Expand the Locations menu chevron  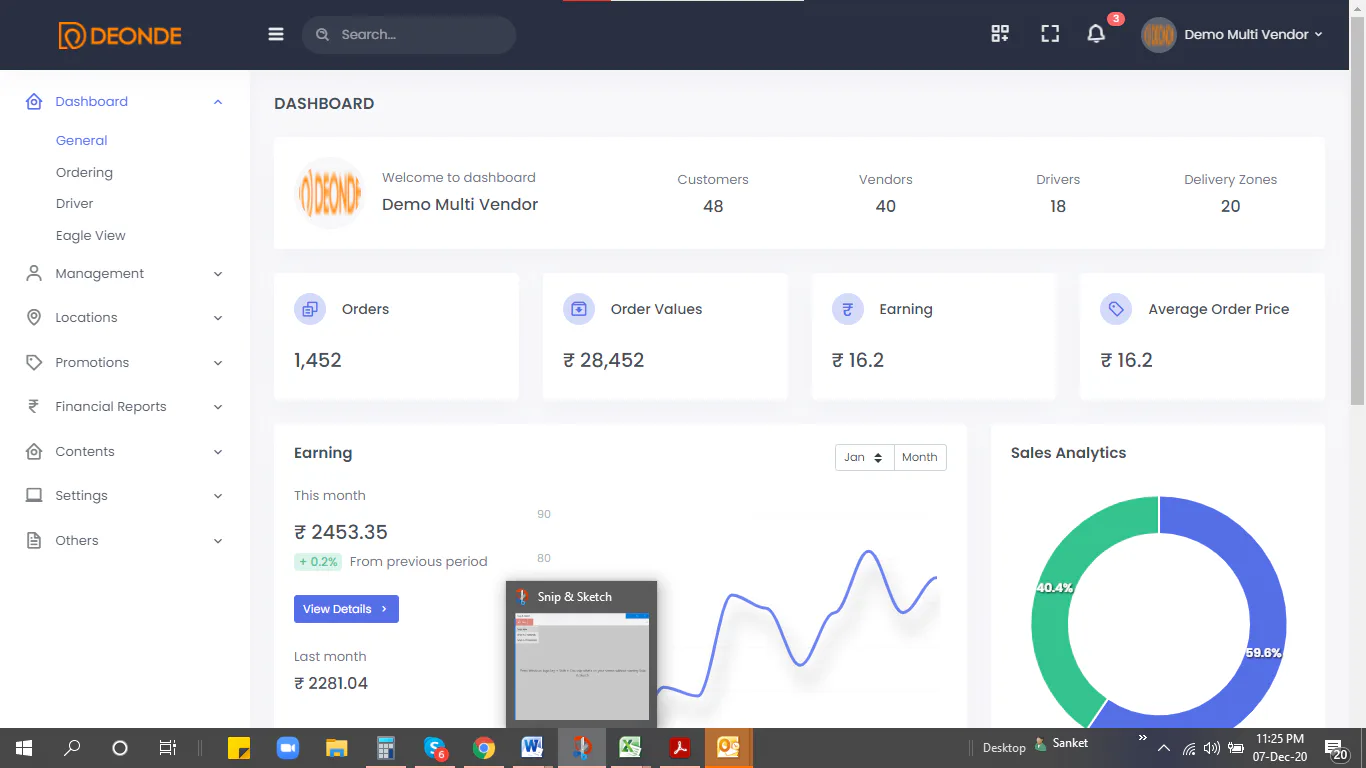pos(218,318)
